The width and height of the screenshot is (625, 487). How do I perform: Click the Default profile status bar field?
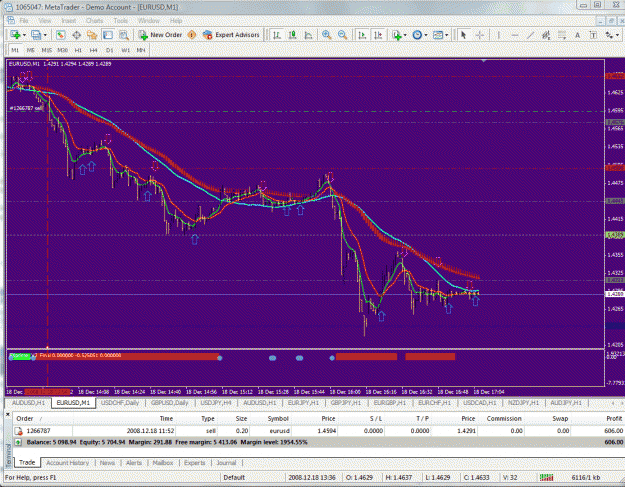(252, 477)
